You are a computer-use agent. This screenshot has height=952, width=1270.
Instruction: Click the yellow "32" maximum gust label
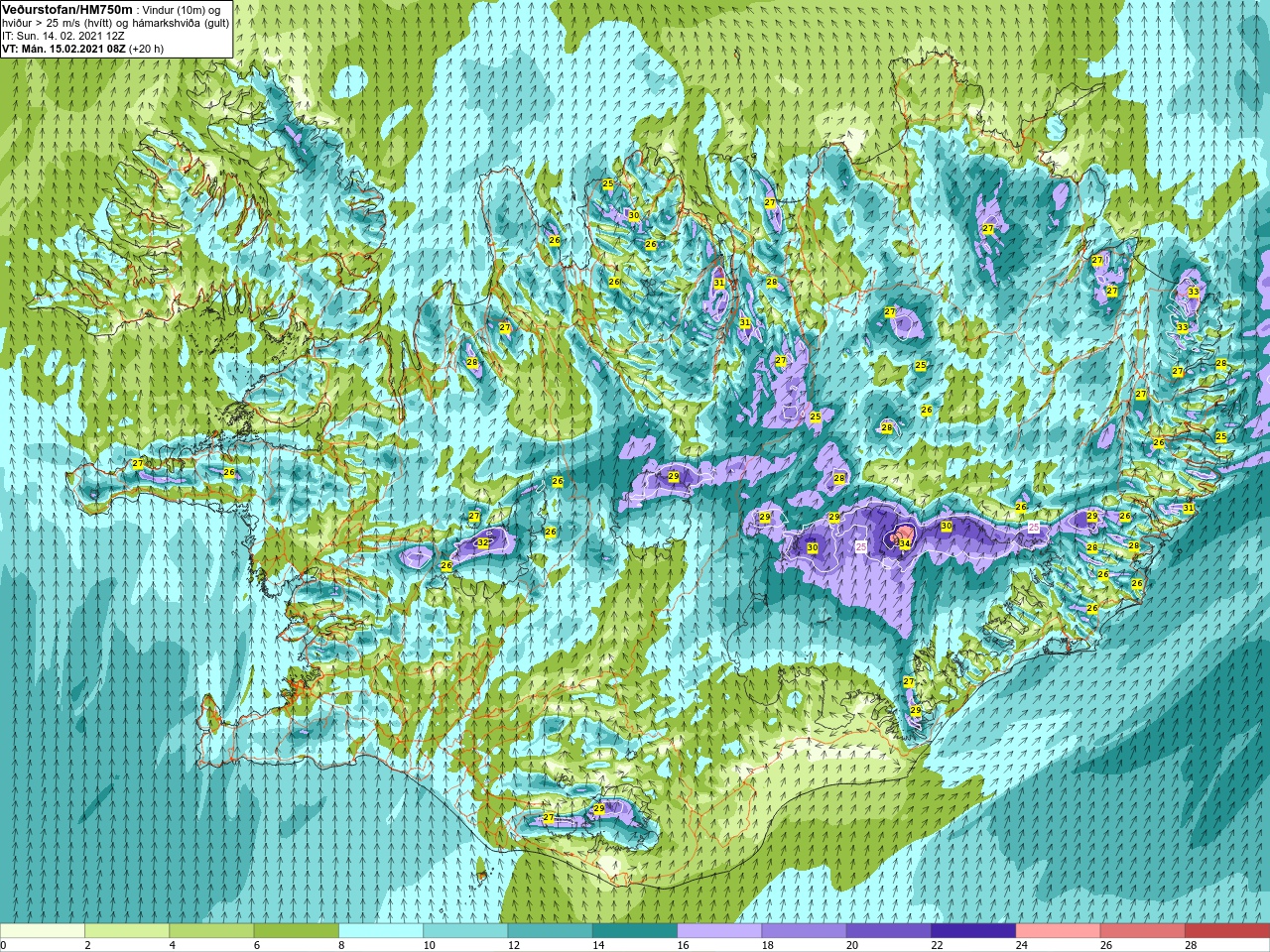(x=482, y=543)
